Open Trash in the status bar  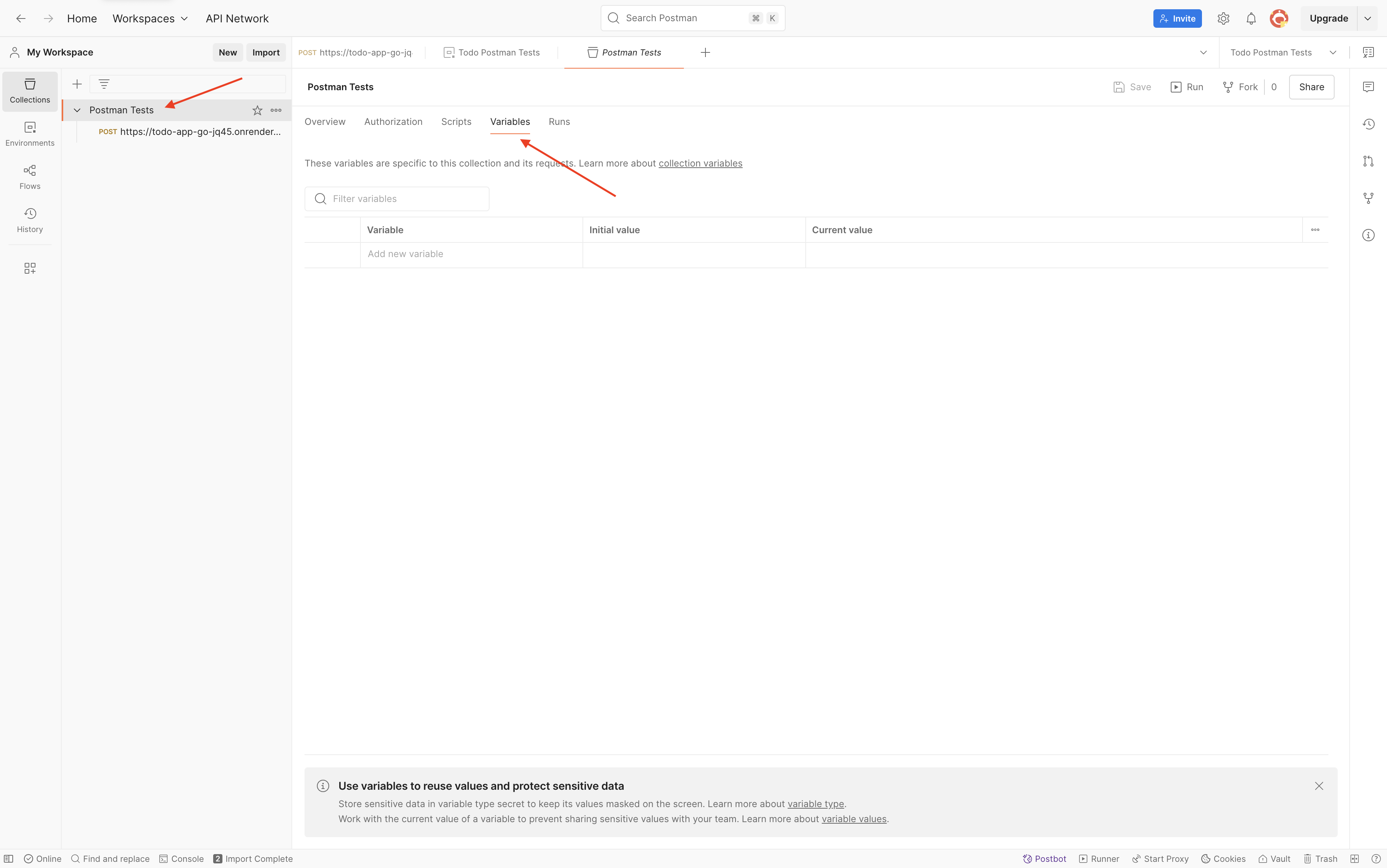(x=1320, y=859)
